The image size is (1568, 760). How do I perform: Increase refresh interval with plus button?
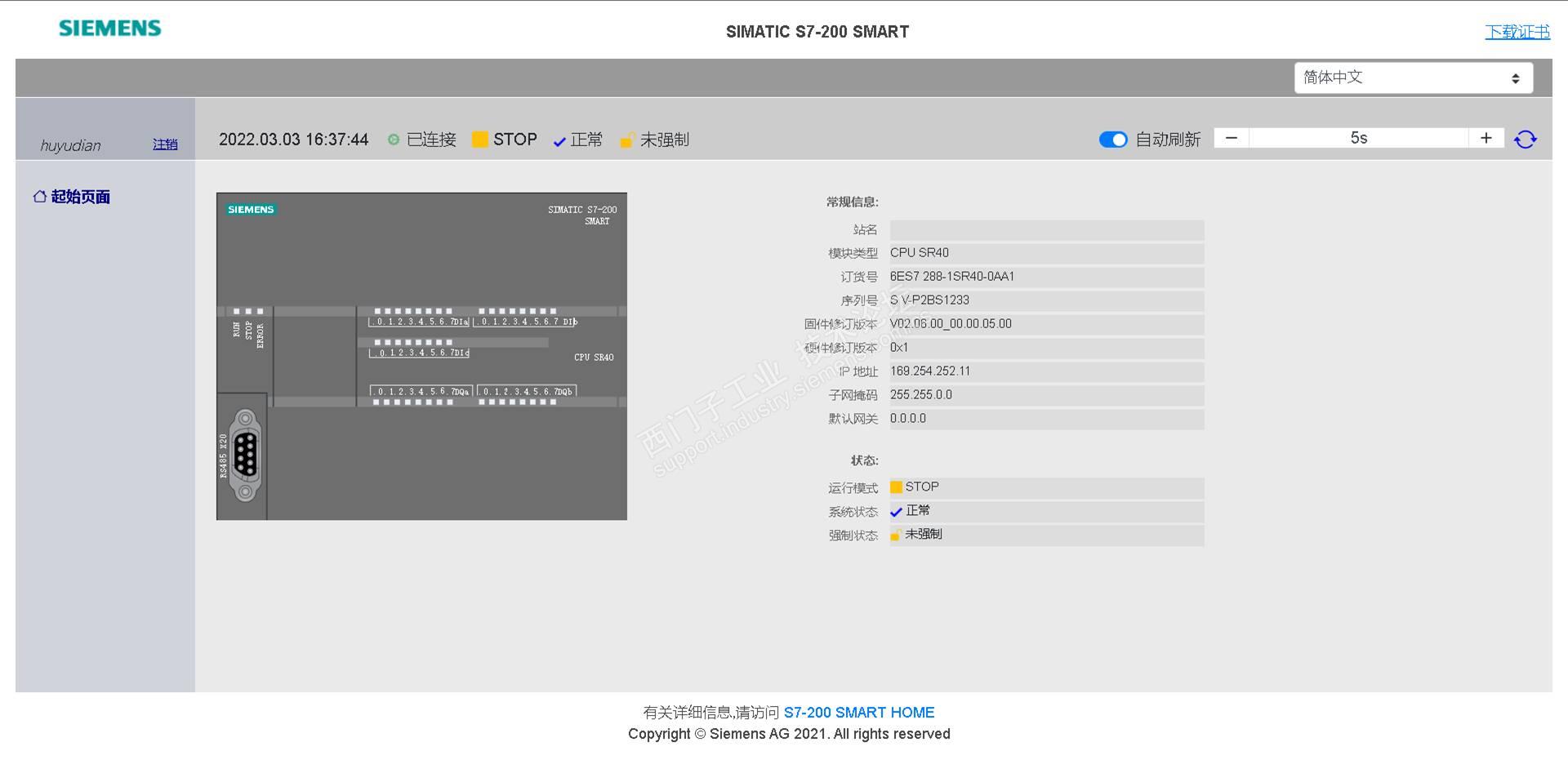click(x=1486, y=138)
